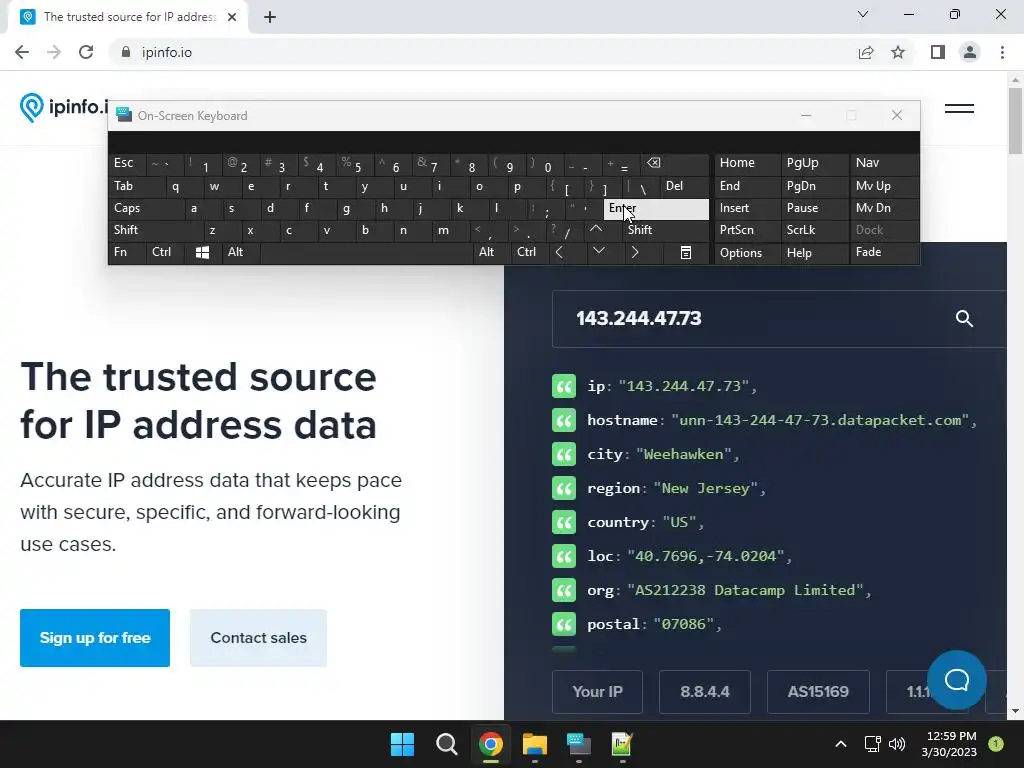This screenshot has height=768, width=1024.
Task: Open the volume control in tray
Action: (x=897, y=744)
